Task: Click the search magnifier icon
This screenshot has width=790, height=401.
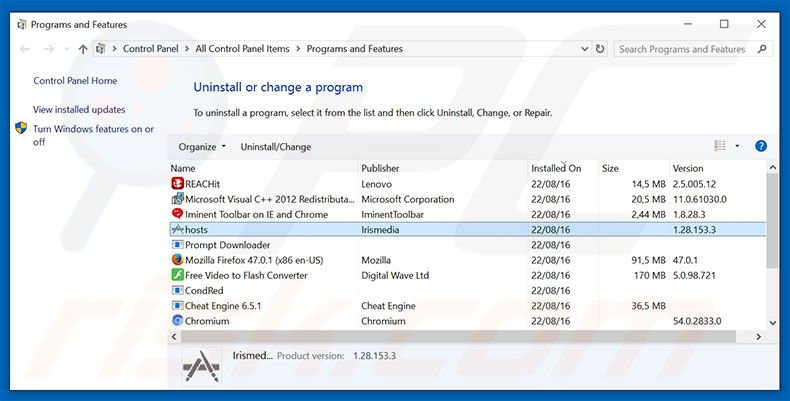Action: (762, 49)
